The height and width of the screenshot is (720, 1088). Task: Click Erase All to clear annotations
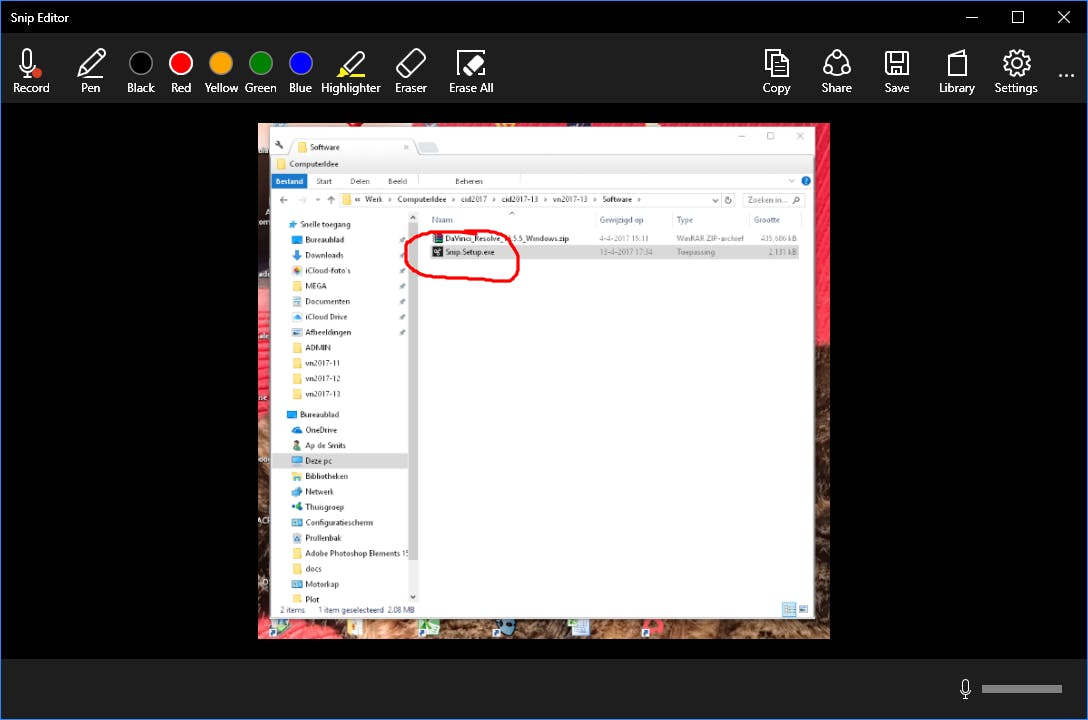471,71
